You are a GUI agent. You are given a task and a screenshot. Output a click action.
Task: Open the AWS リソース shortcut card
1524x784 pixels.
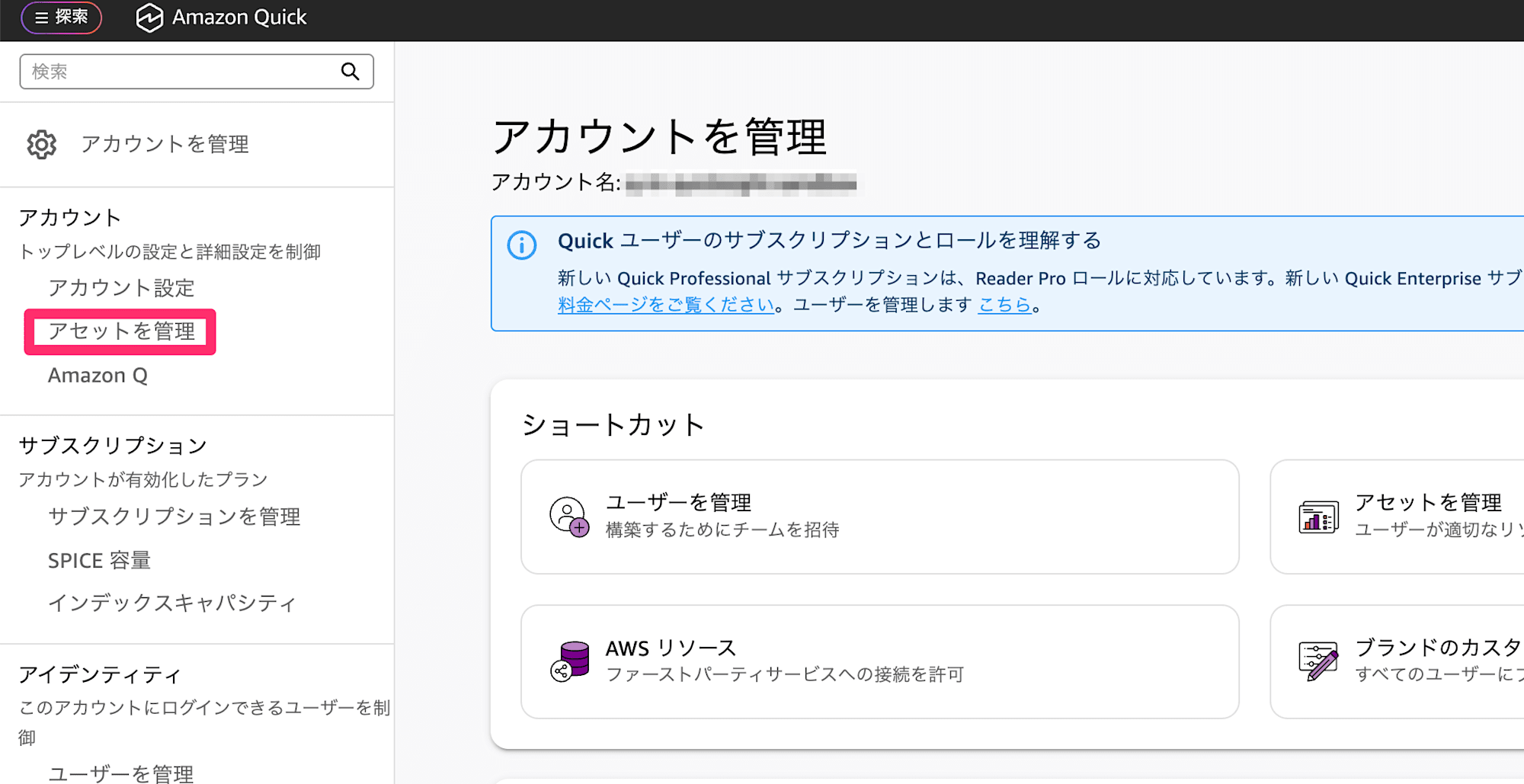pos(880,661)
